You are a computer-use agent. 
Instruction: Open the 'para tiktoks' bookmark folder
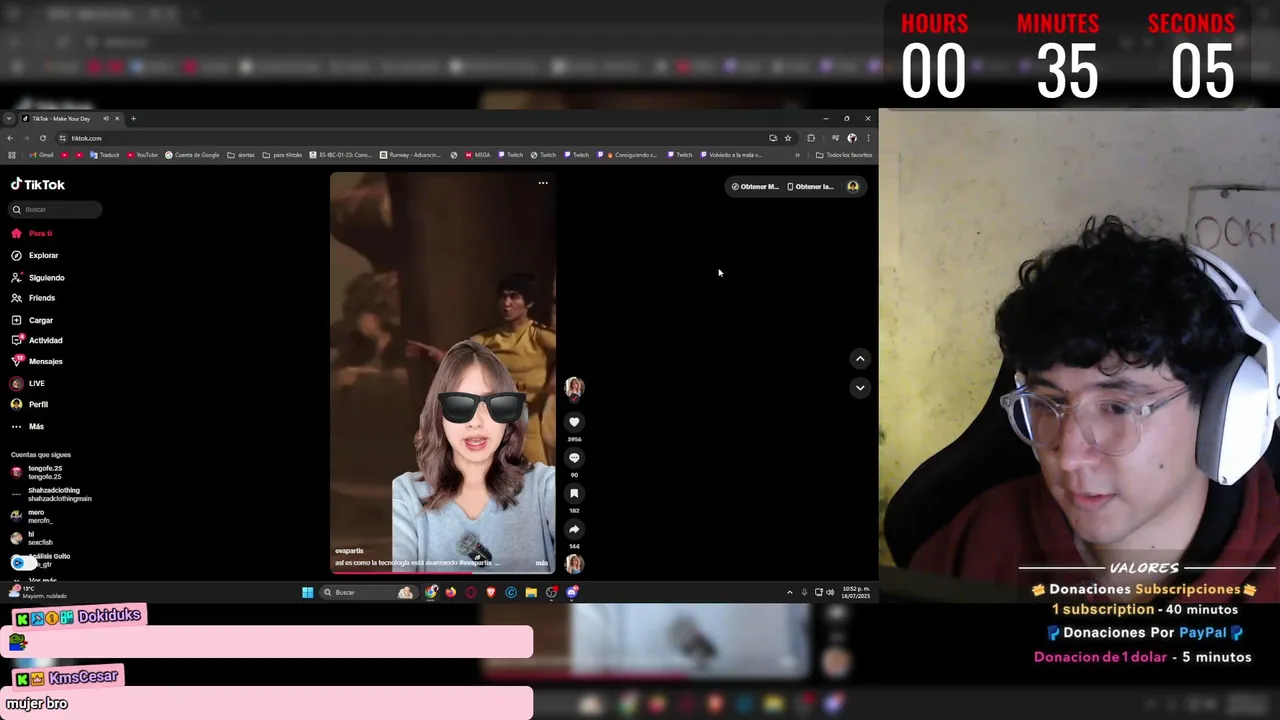(x=282, y=155)
